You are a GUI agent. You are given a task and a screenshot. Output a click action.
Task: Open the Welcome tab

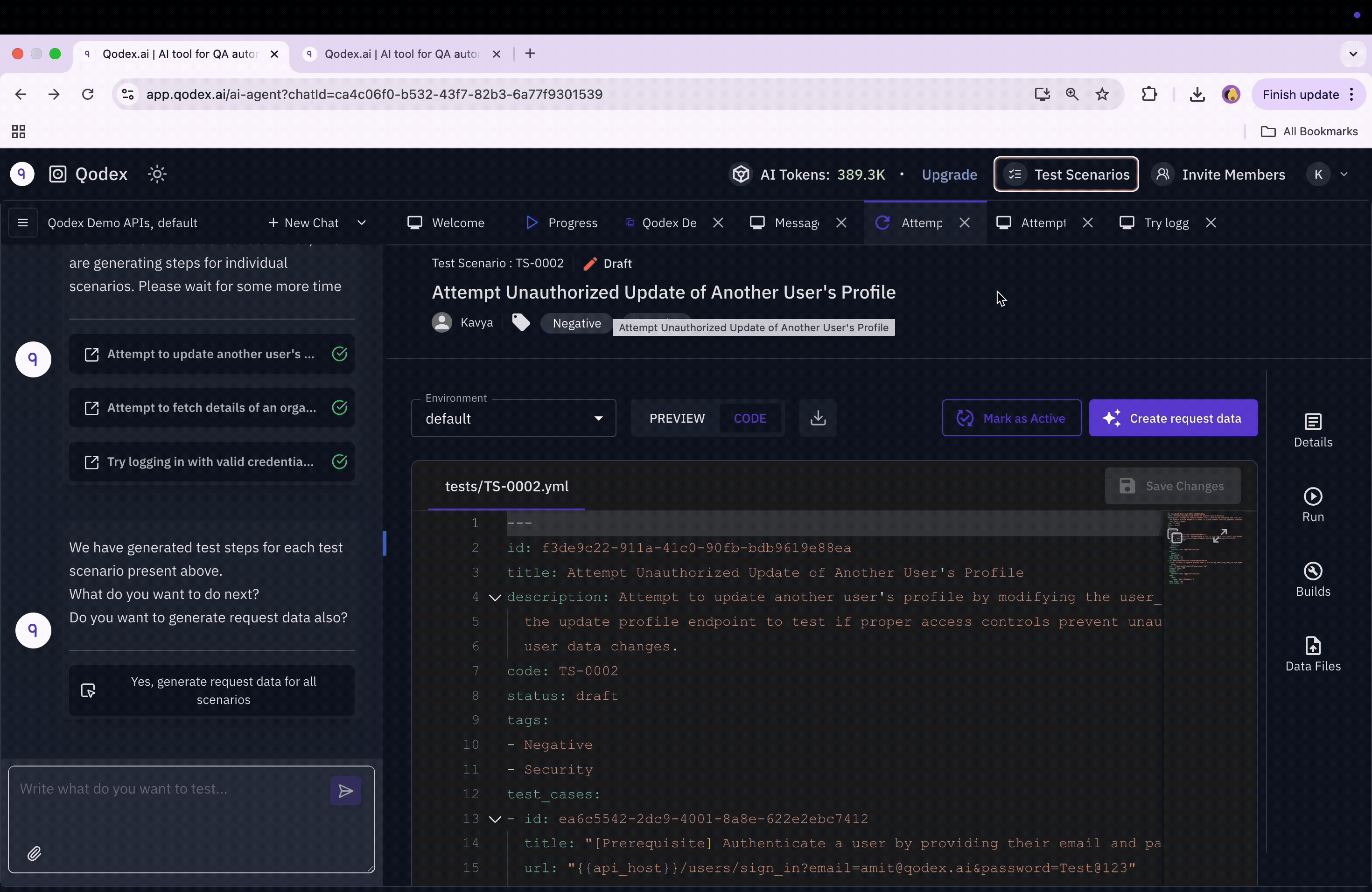pos(446,223)
